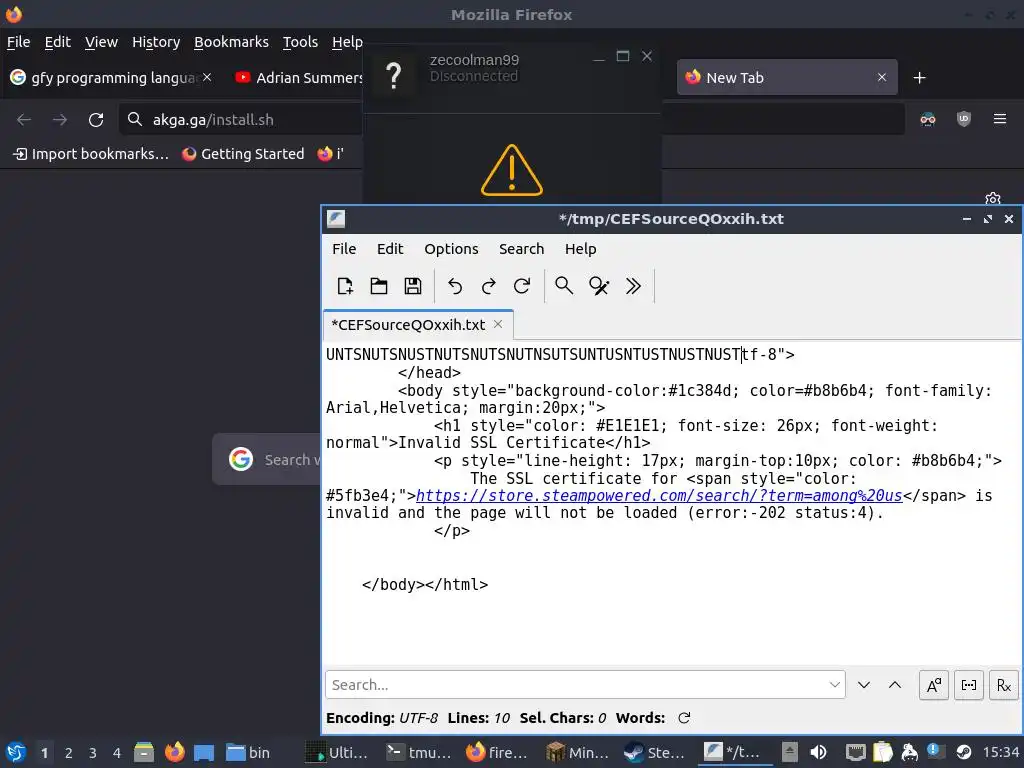The image size is (1024, 768).
Task: Open the Steam tray icon beside the clock
Action: pos(963,752)
